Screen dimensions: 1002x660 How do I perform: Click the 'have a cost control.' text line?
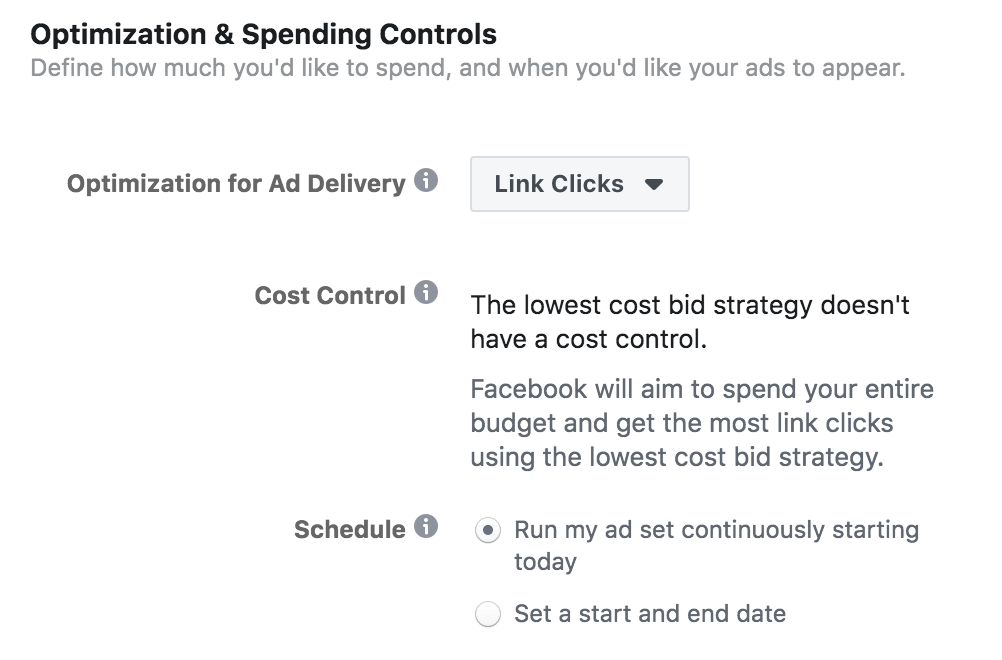click(x=589, y=340)
